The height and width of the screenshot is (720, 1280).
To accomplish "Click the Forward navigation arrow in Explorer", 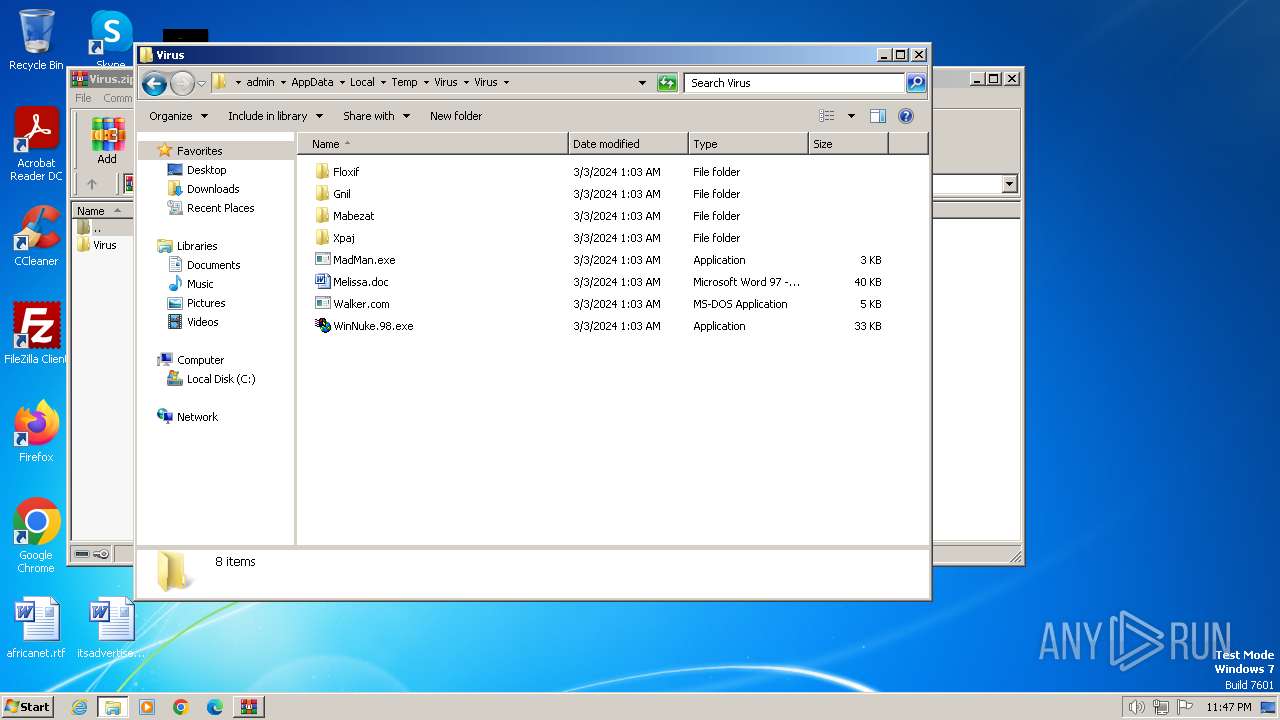I will [182, 83].
